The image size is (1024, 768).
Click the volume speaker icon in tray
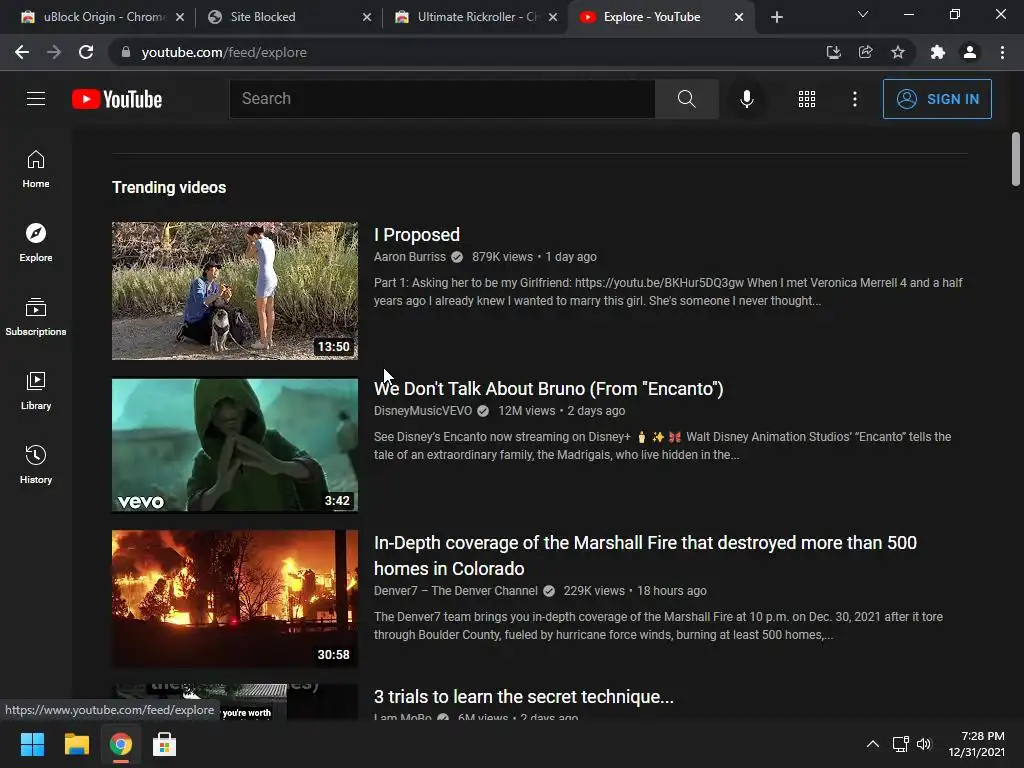click(923, 744)
